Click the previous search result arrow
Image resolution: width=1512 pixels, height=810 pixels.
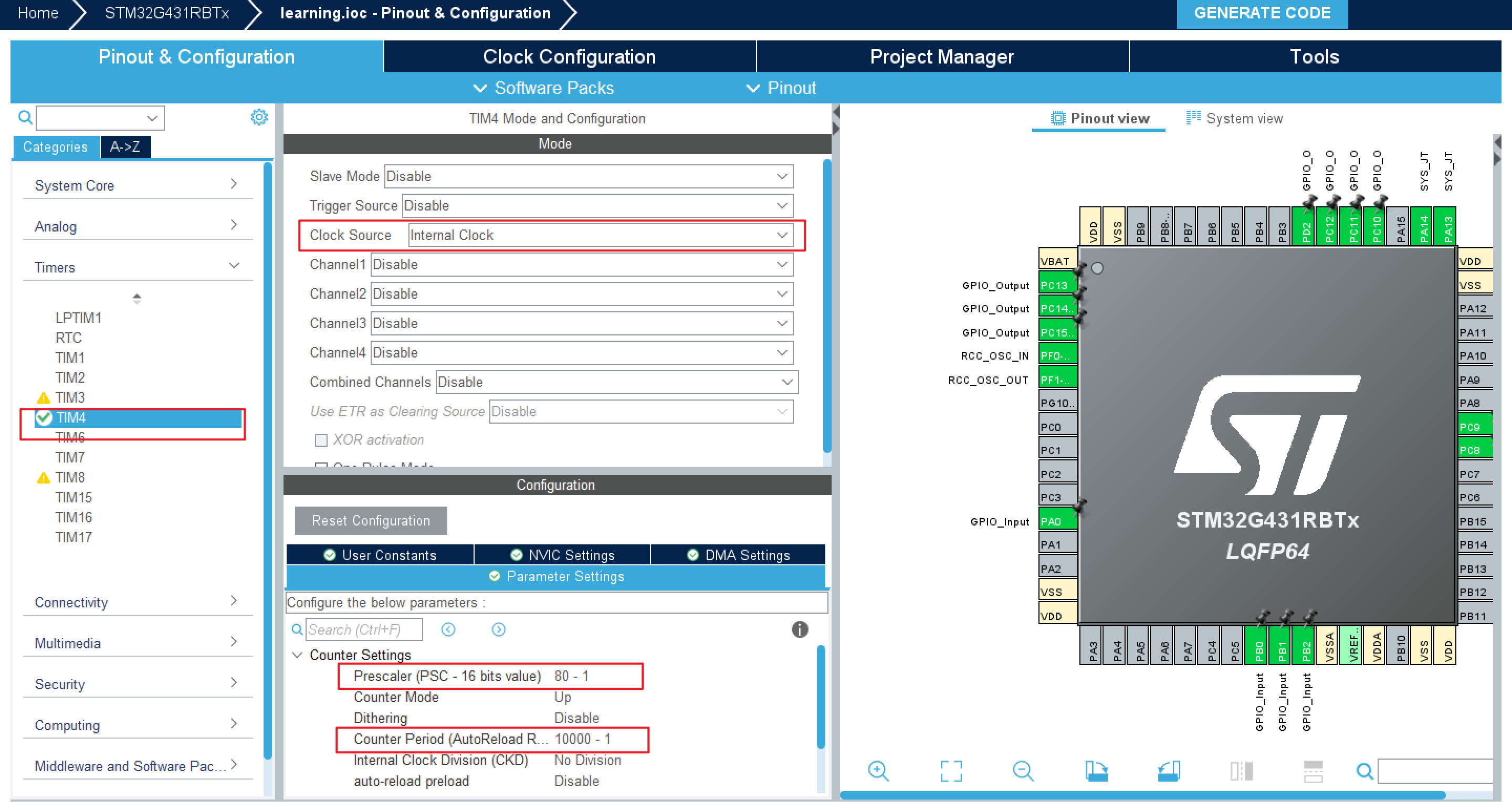click(x=448, y=630)
